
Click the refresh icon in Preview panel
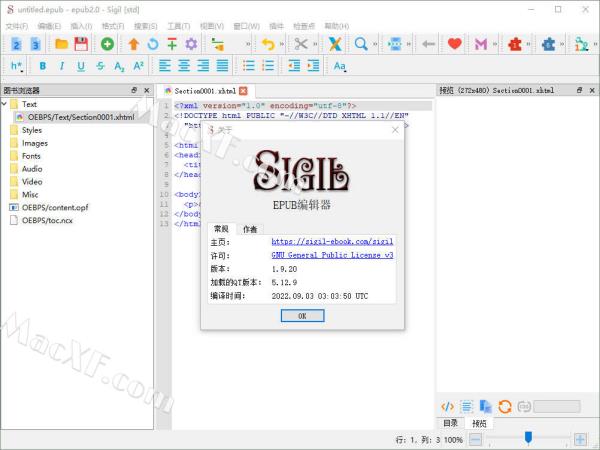click(x=505, y=406)
